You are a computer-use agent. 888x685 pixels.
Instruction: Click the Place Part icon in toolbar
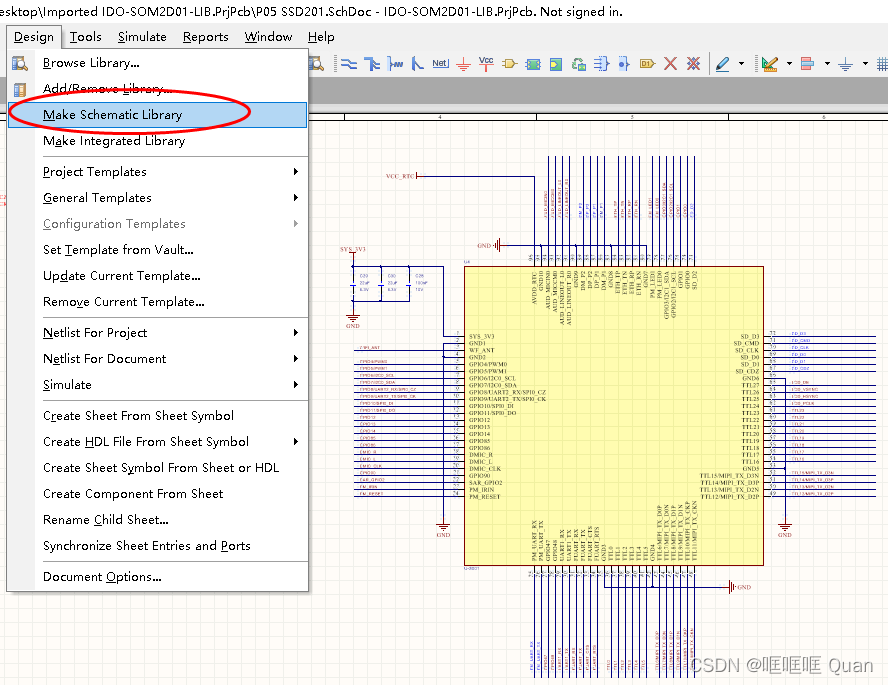(509, 64)
